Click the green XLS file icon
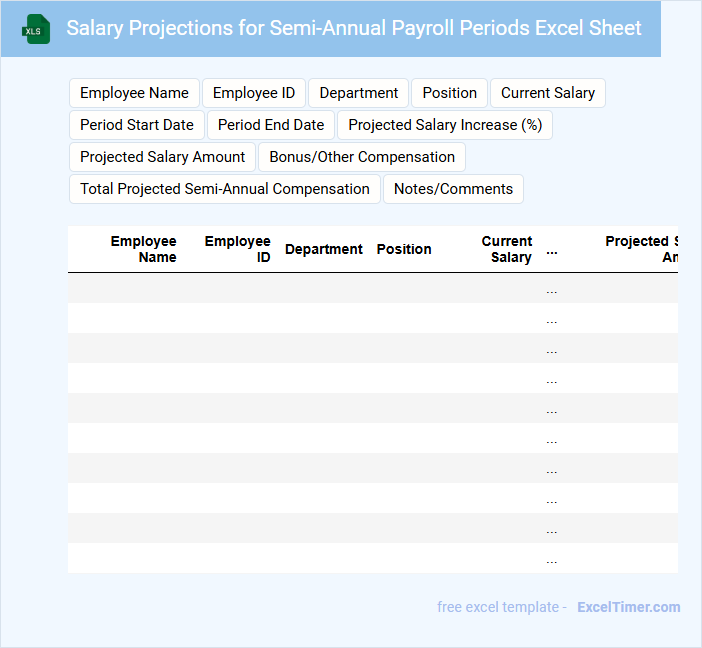 (36, 29)
